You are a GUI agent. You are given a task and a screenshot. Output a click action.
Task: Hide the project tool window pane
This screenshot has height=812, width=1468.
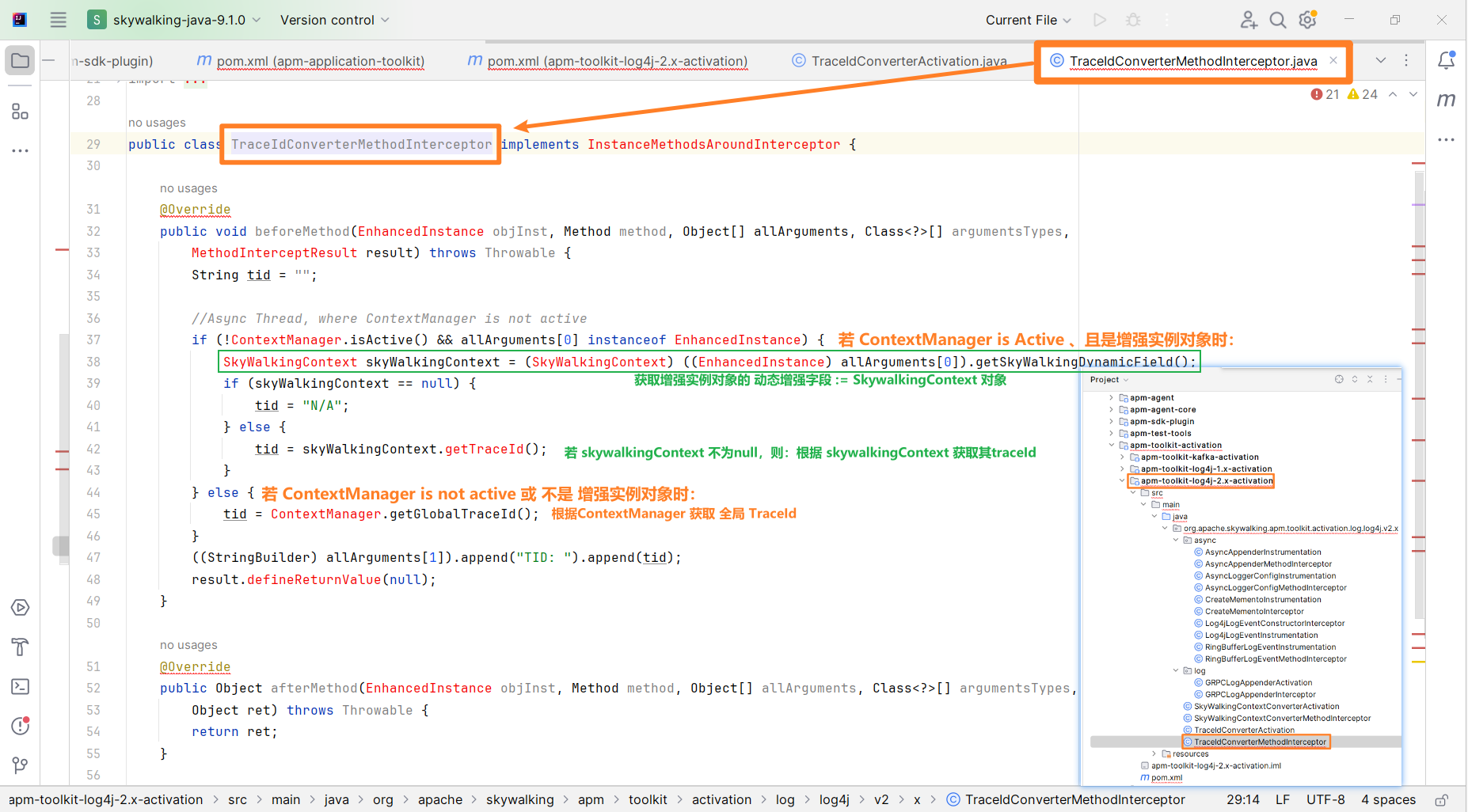click(x=48, y=61)
